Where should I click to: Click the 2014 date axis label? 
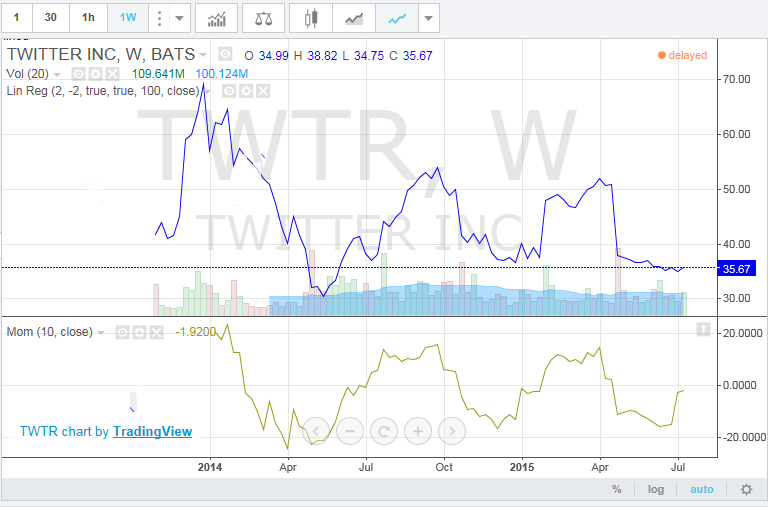point(210,467)
